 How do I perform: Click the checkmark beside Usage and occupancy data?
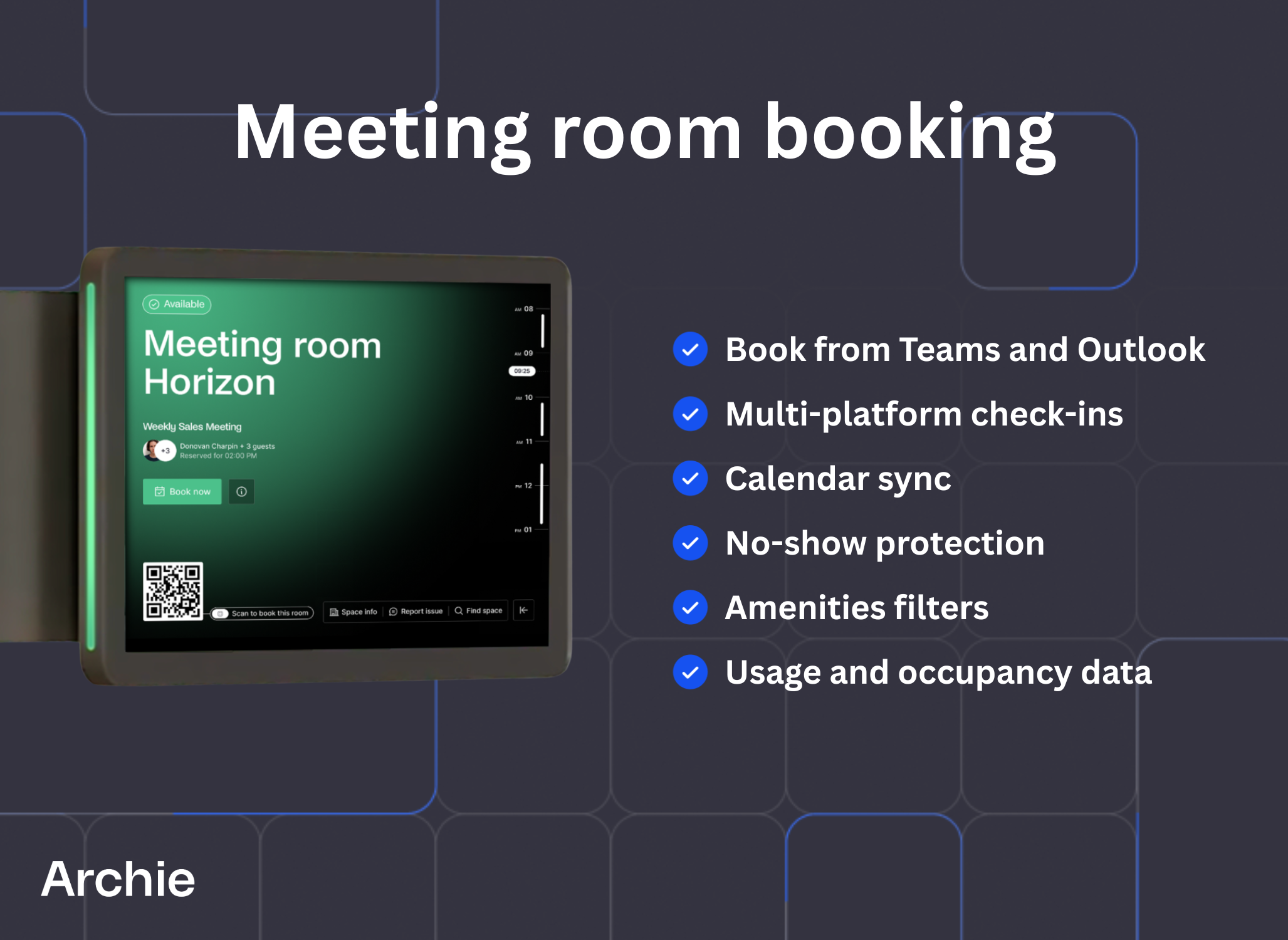coord(690,672)
